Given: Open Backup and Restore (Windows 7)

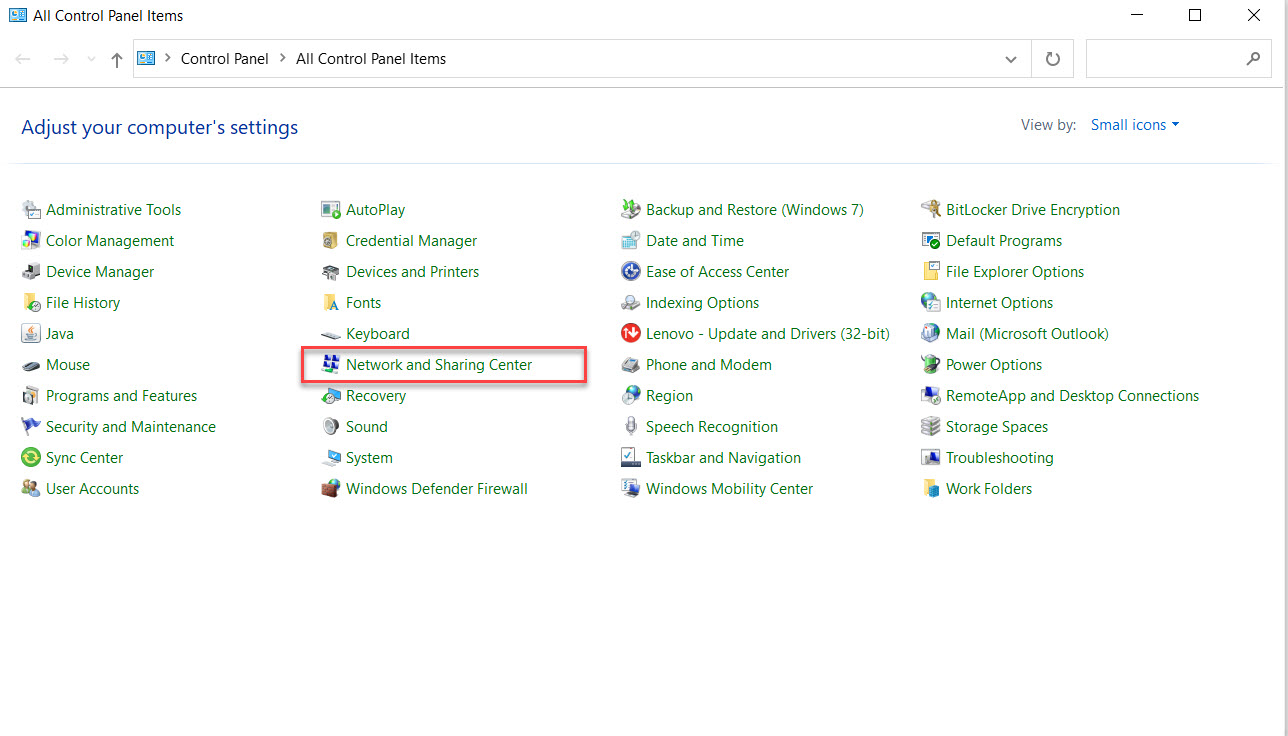Looking at the screenshot, I should click(754, 209).
